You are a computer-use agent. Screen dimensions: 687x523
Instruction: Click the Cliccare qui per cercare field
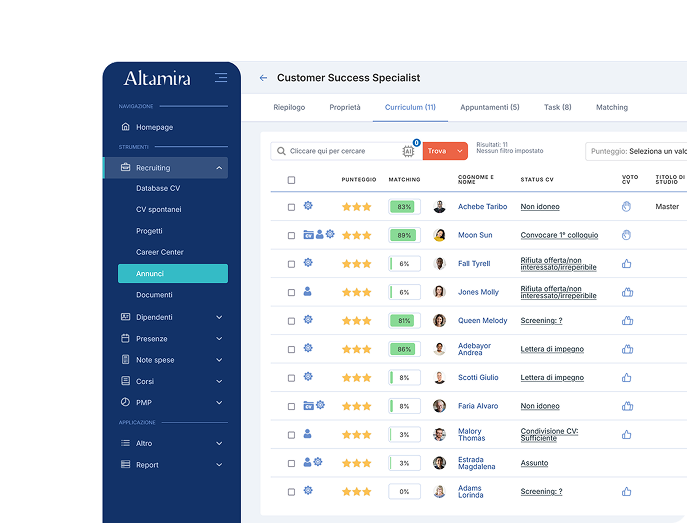(346, 151)
